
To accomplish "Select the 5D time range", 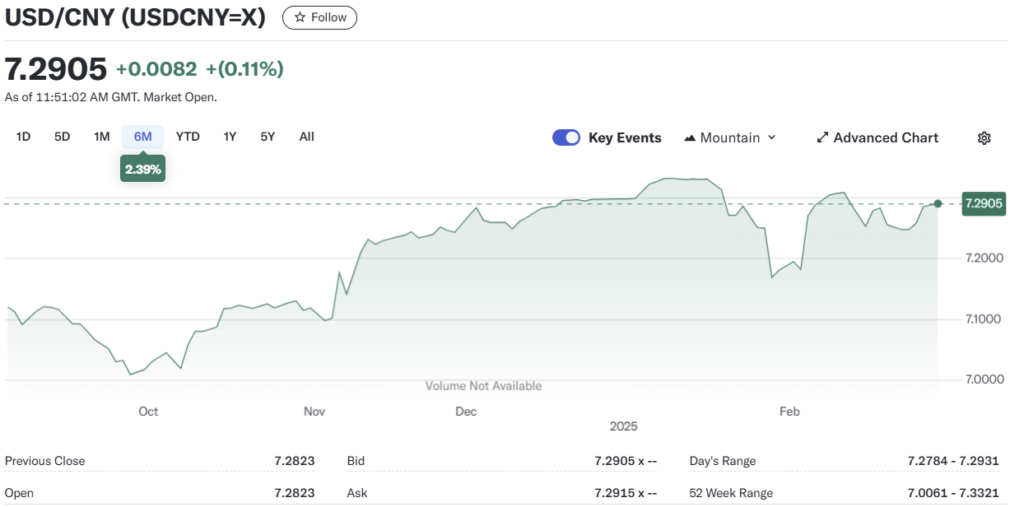I will (x=62, y=137).
